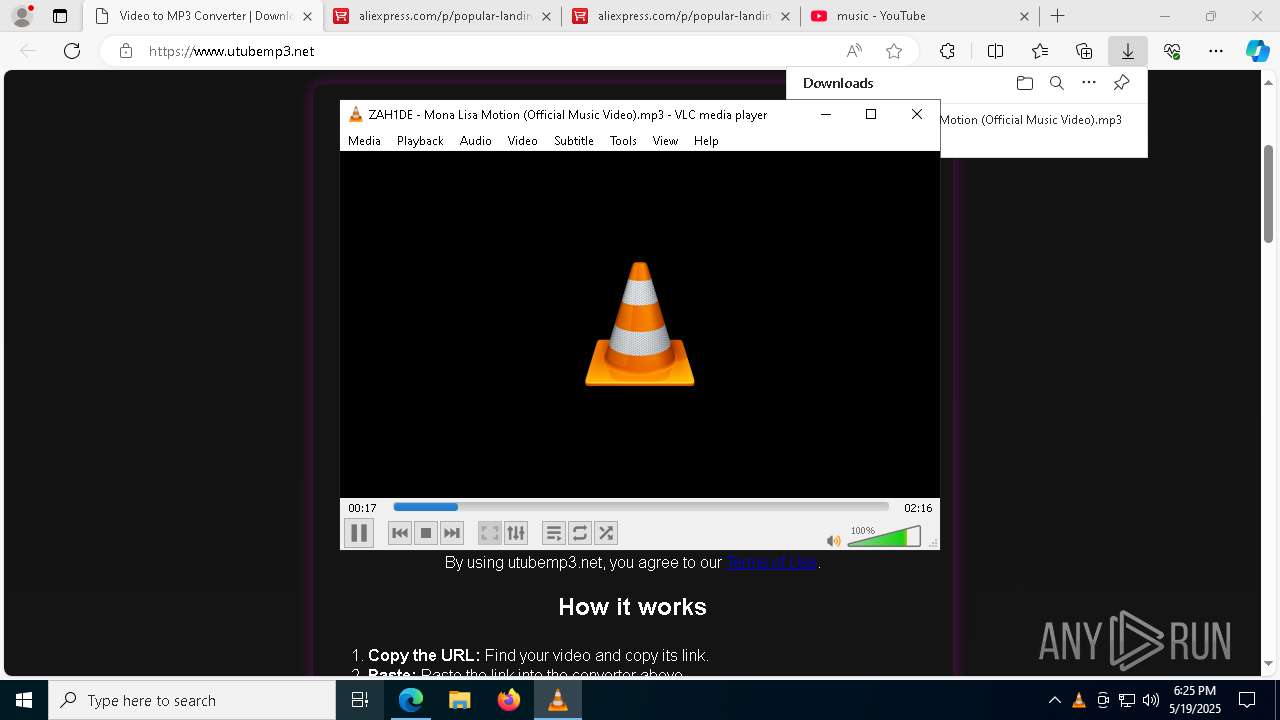1280x720 pixels.
Task: Open the VLC Tools menu
Action: pos(623,141)
